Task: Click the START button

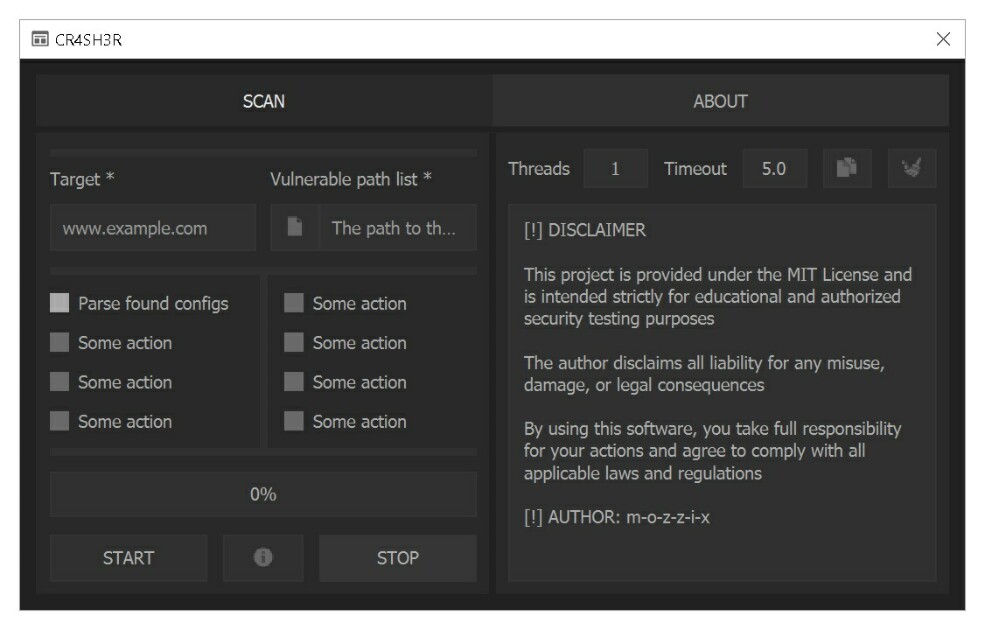Action: pos(128,558)
